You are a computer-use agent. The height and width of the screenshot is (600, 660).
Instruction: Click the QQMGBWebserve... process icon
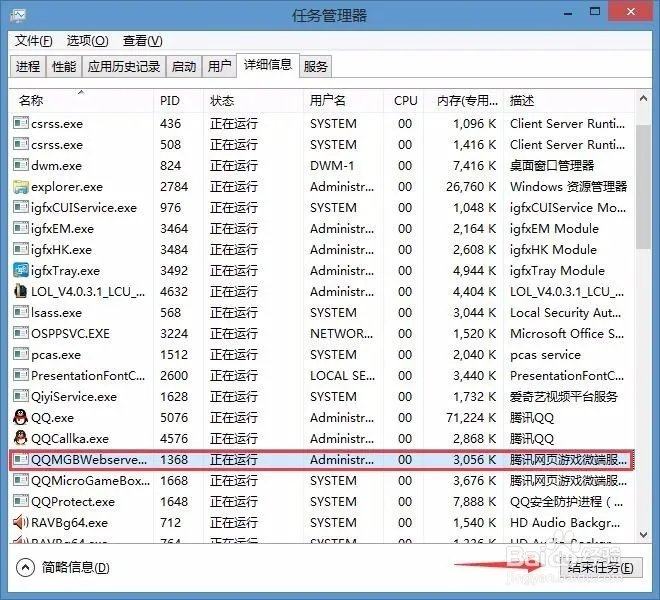tap(20, 459)
